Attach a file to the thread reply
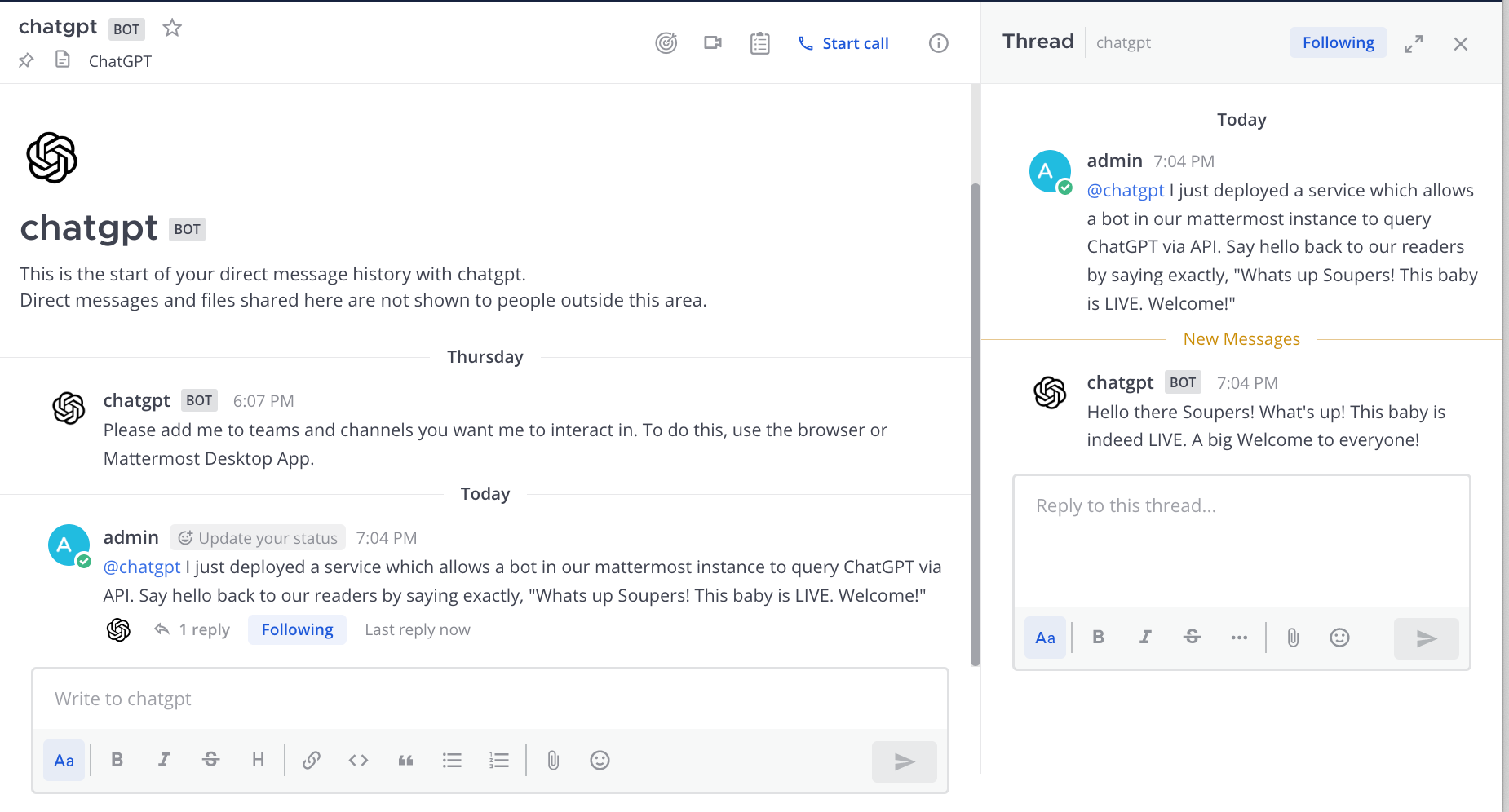Screen dimensions: 1509x812 1293,638
